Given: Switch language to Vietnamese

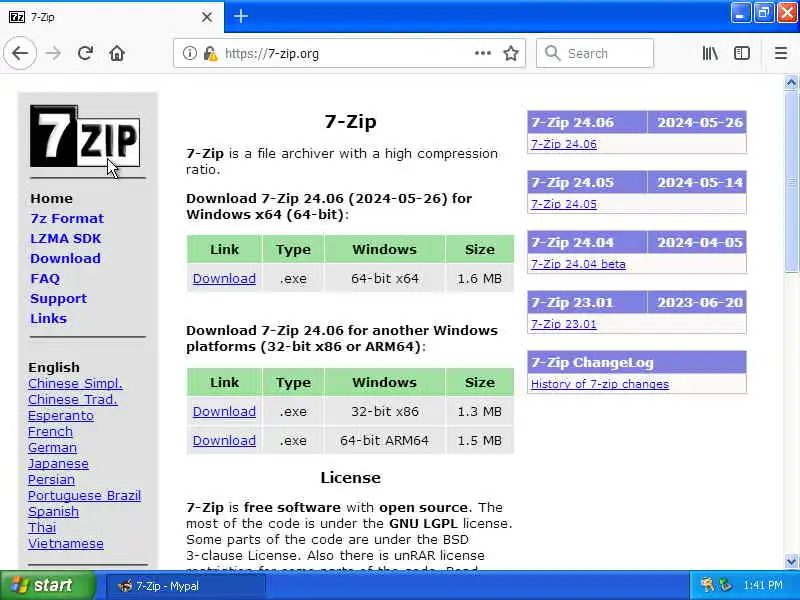Looking at the screenshot, I should (65, 543).
